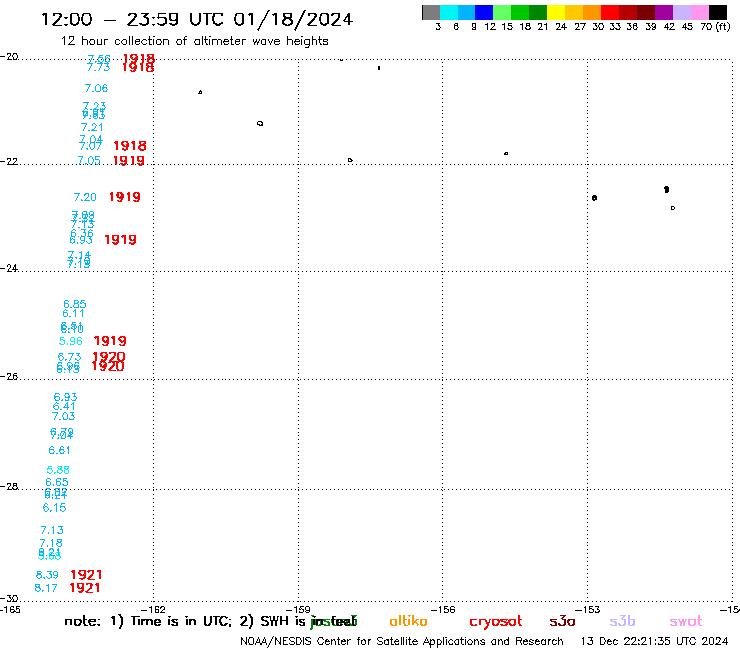The image size is (740, 650).
Task: Click the -20 latitude axis label
Action: tap(9, 57)
